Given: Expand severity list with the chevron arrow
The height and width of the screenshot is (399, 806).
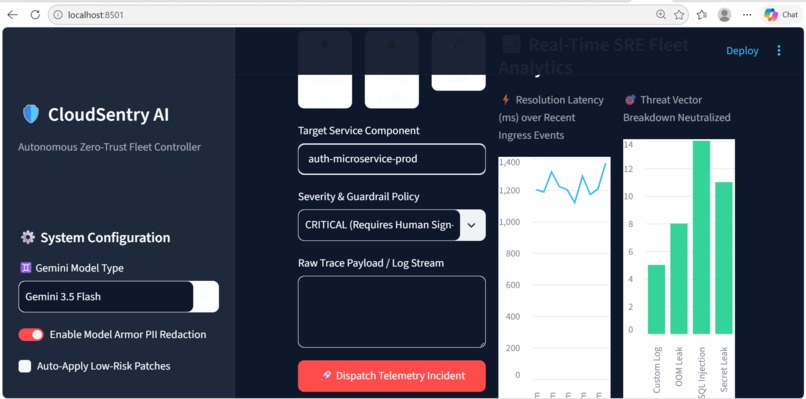Looking at the screenshot, I should click(x=472, y=225).
